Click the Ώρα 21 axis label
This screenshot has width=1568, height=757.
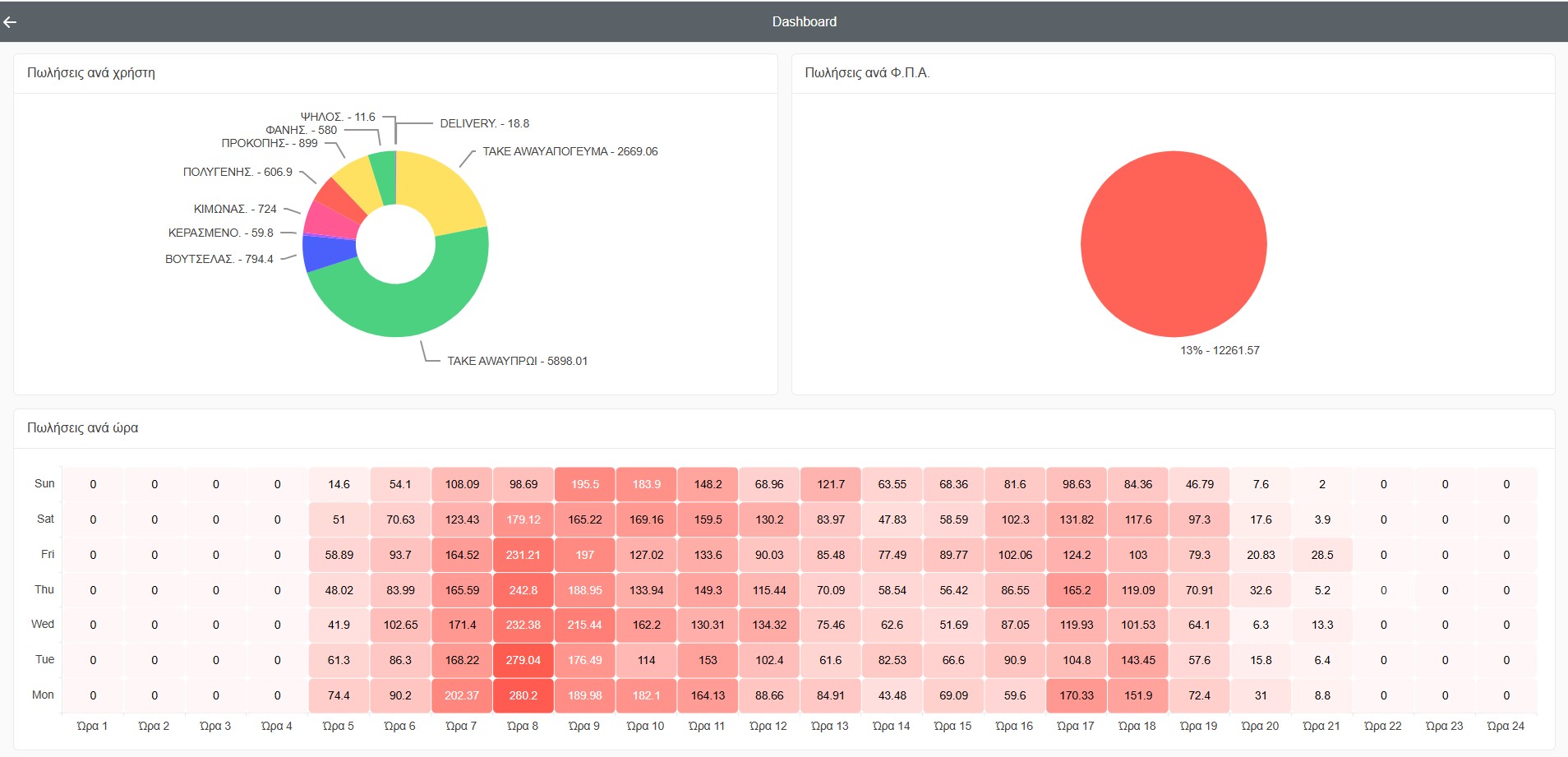click(1321, 726)
